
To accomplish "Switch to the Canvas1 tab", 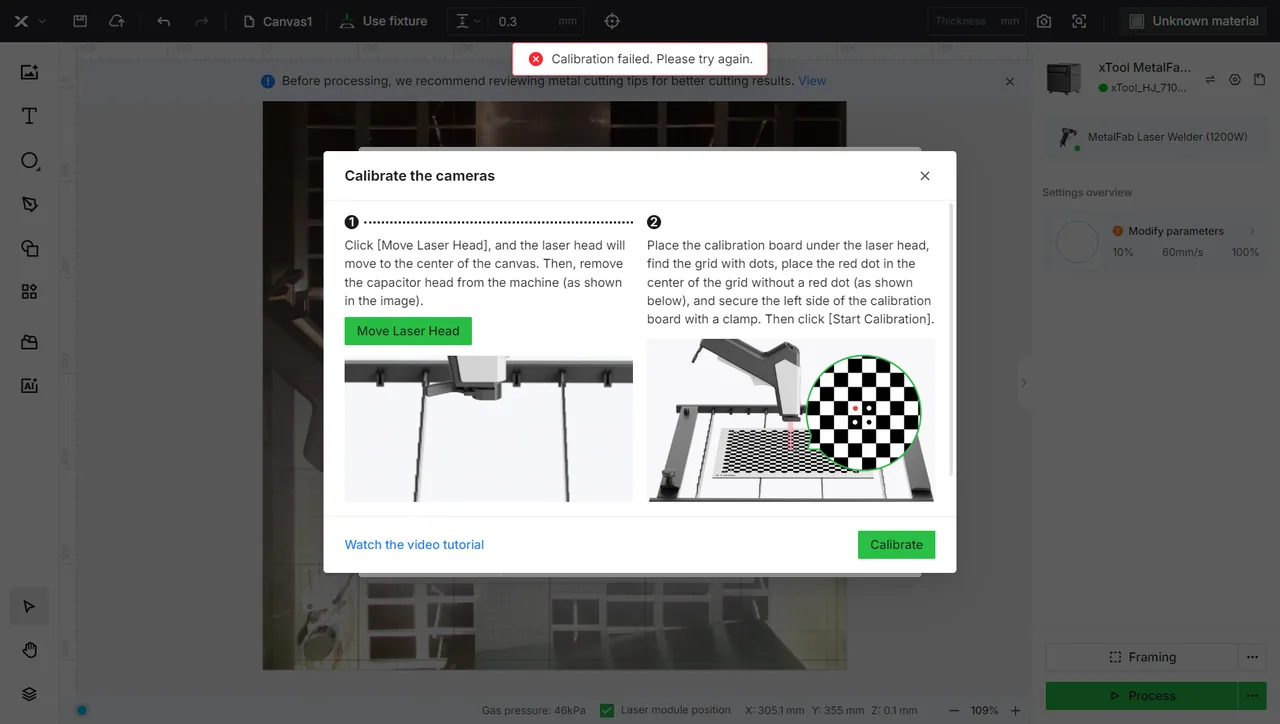I will [278, 21].
